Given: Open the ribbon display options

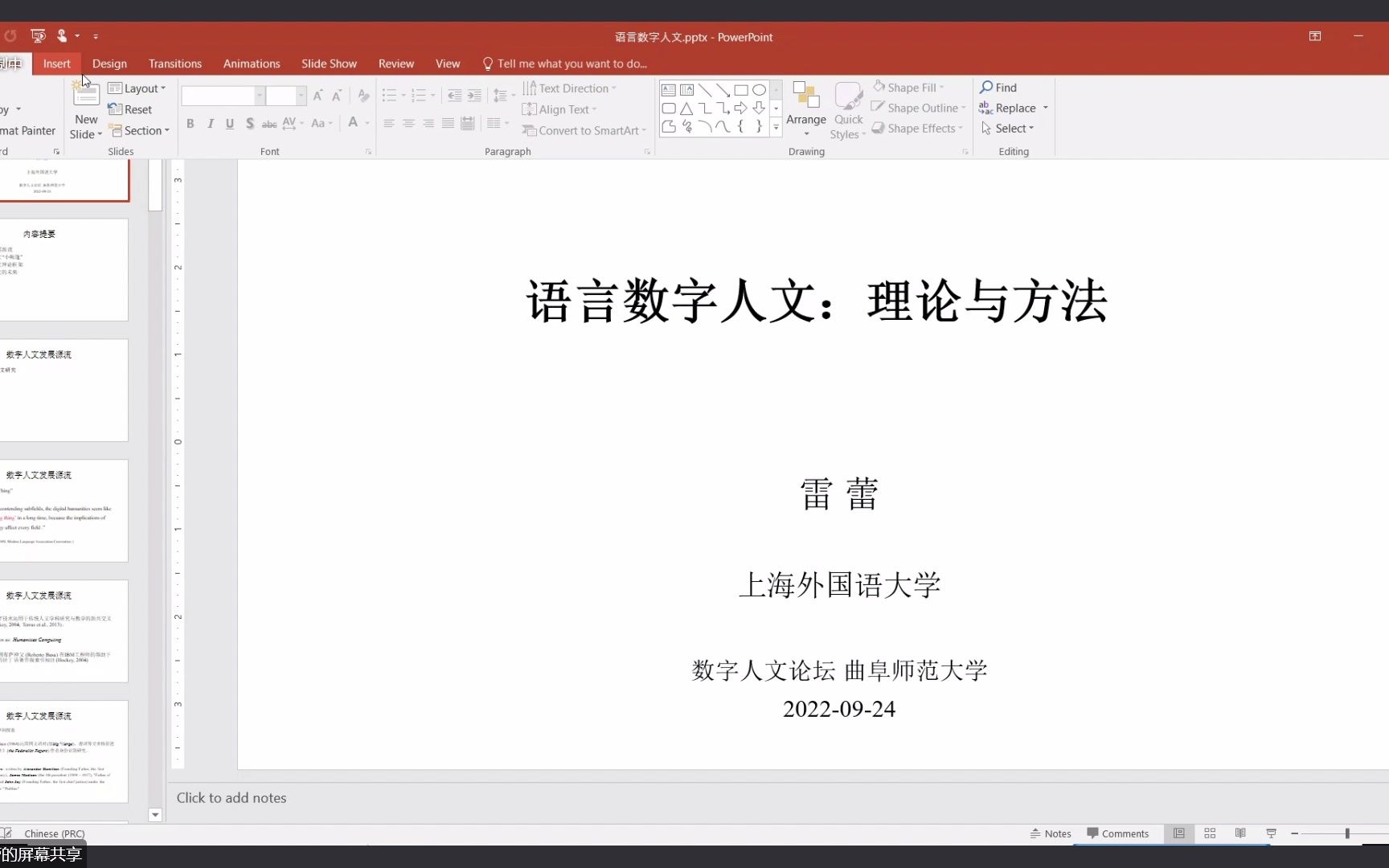Looking at the screenshot, I should click(1315, 36).
